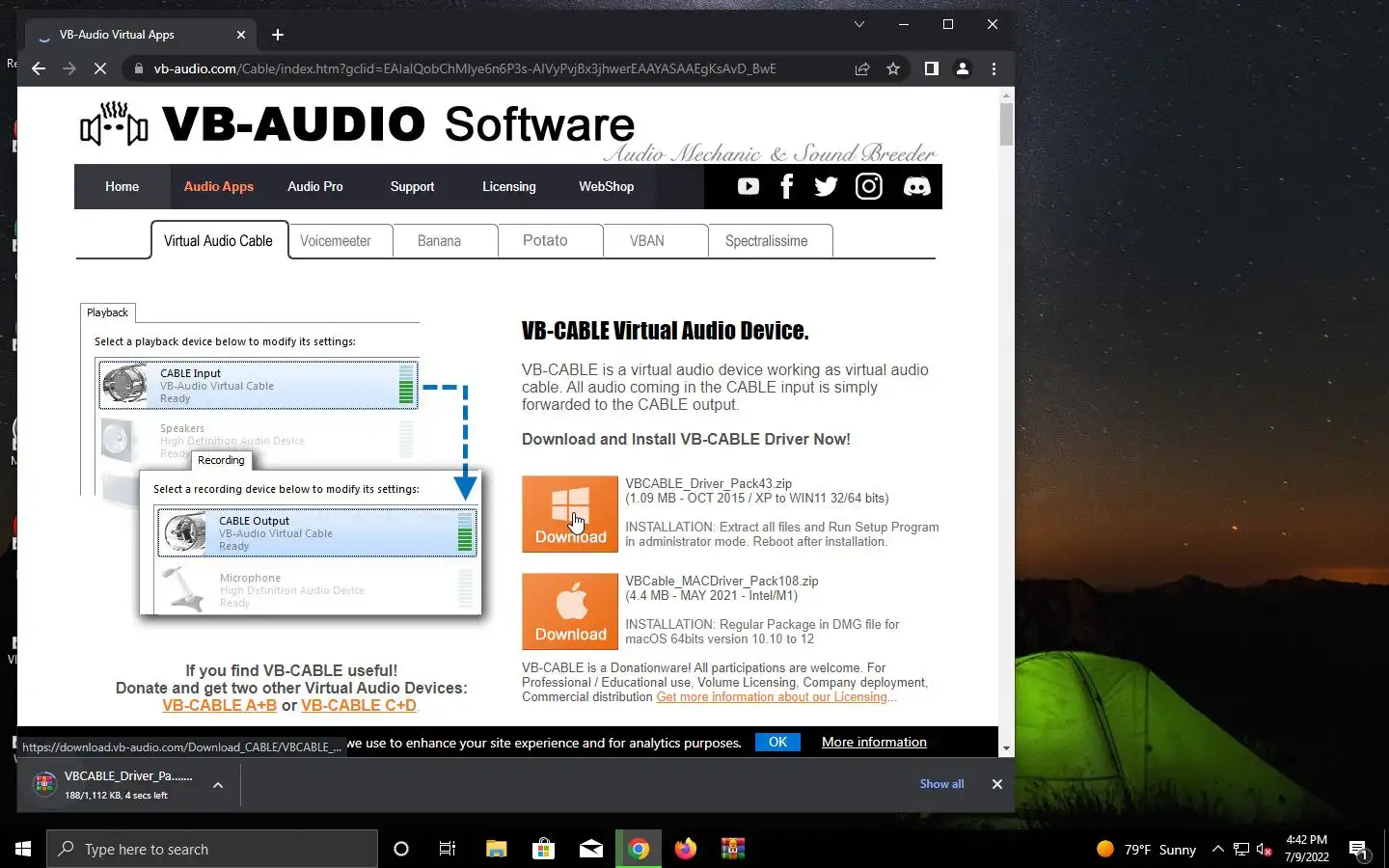Open VB-Audio Facebook page icon
Screen dimensions: 1389x868
pyautogui.click(x=786, y=186)
